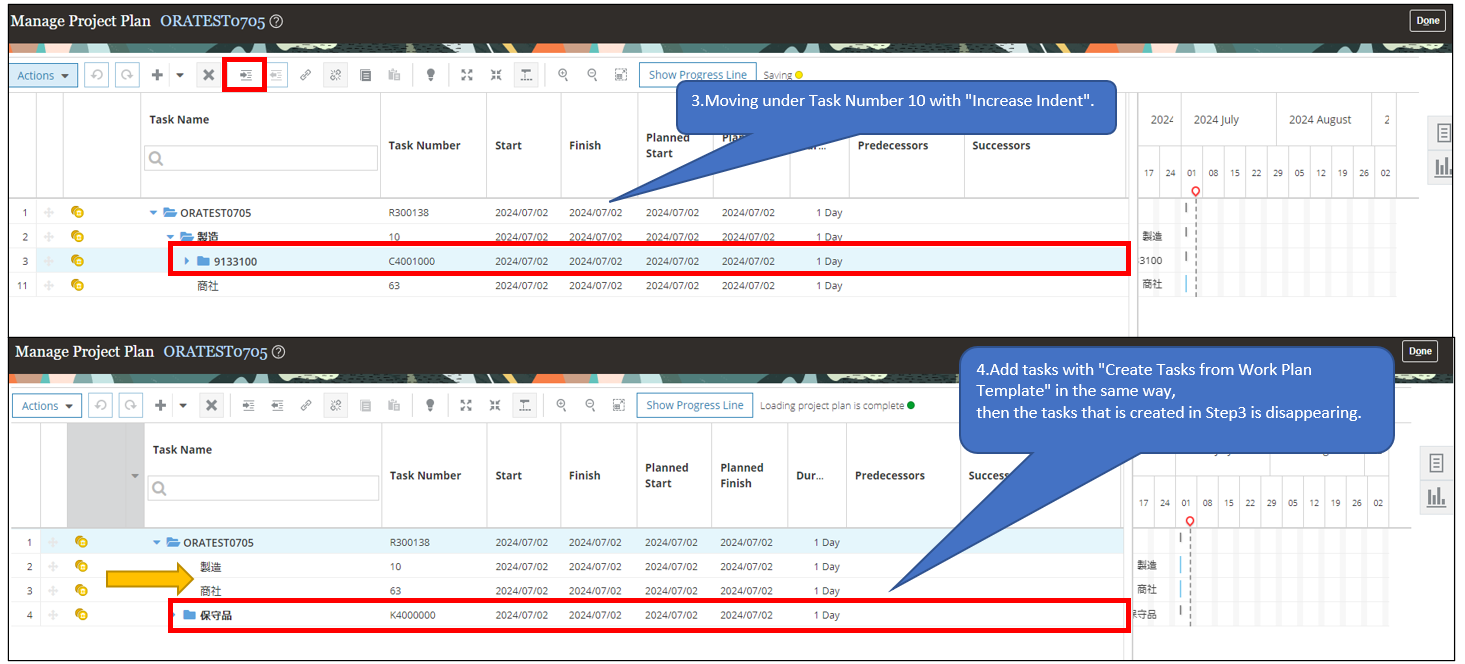Click Copy icon in upper plan window toolbar
1465x664 pixels.
(x=365, y=75)
